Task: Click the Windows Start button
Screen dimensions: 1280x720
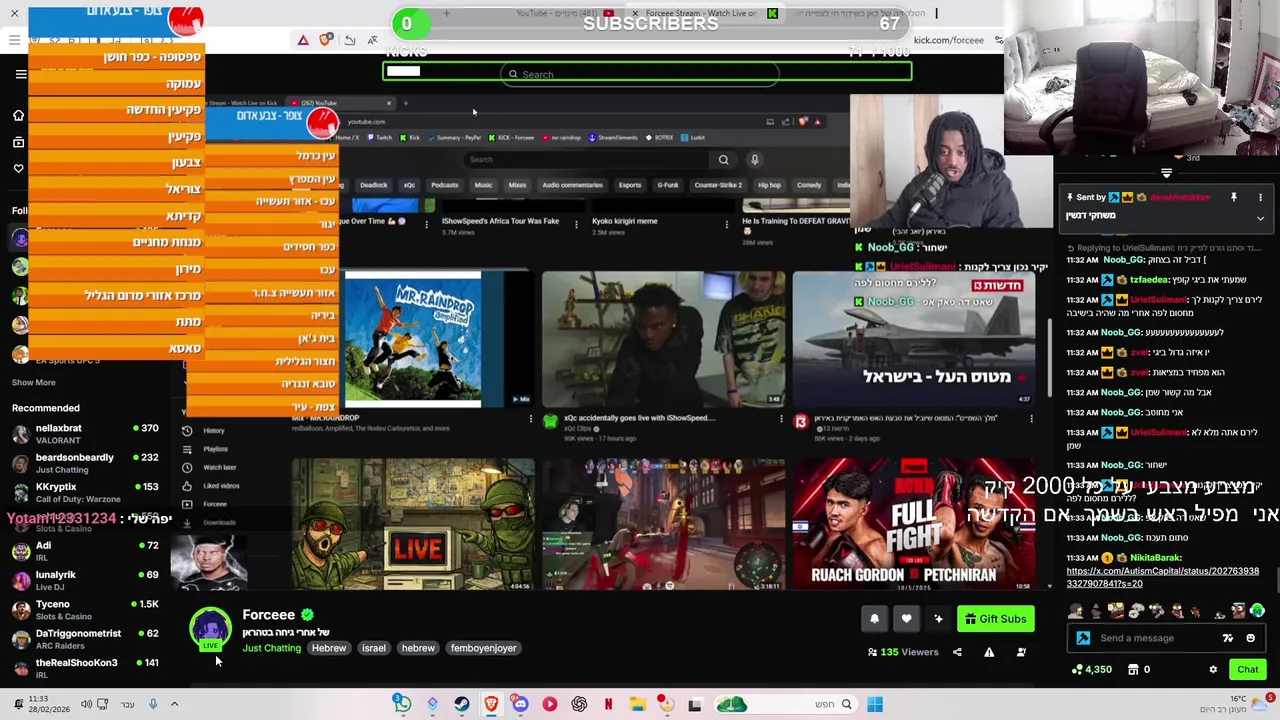Action: pos(875,704)
